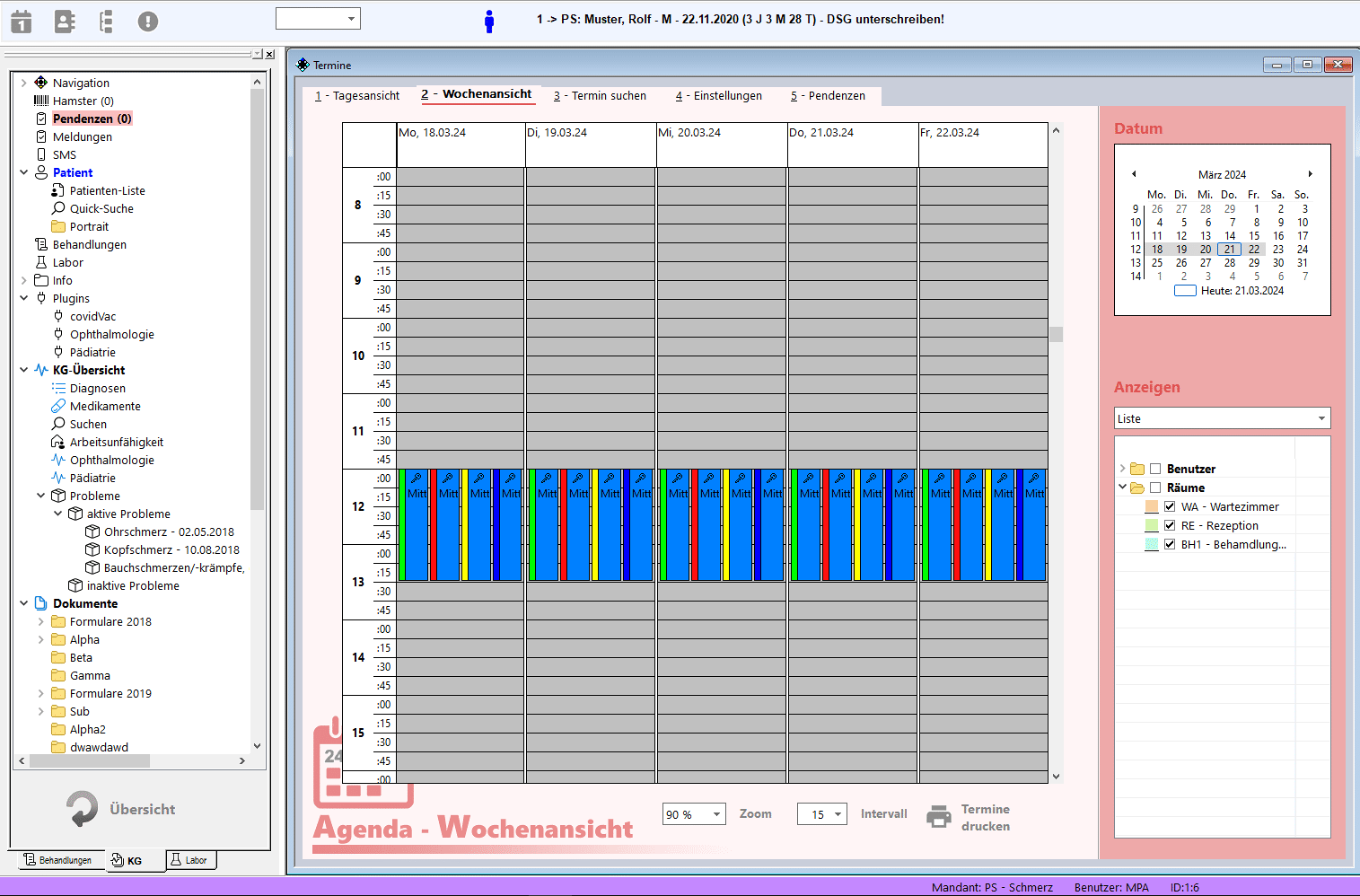Select the SMS phone icon
Screen dimensions: 1360x896
[40, 154]
